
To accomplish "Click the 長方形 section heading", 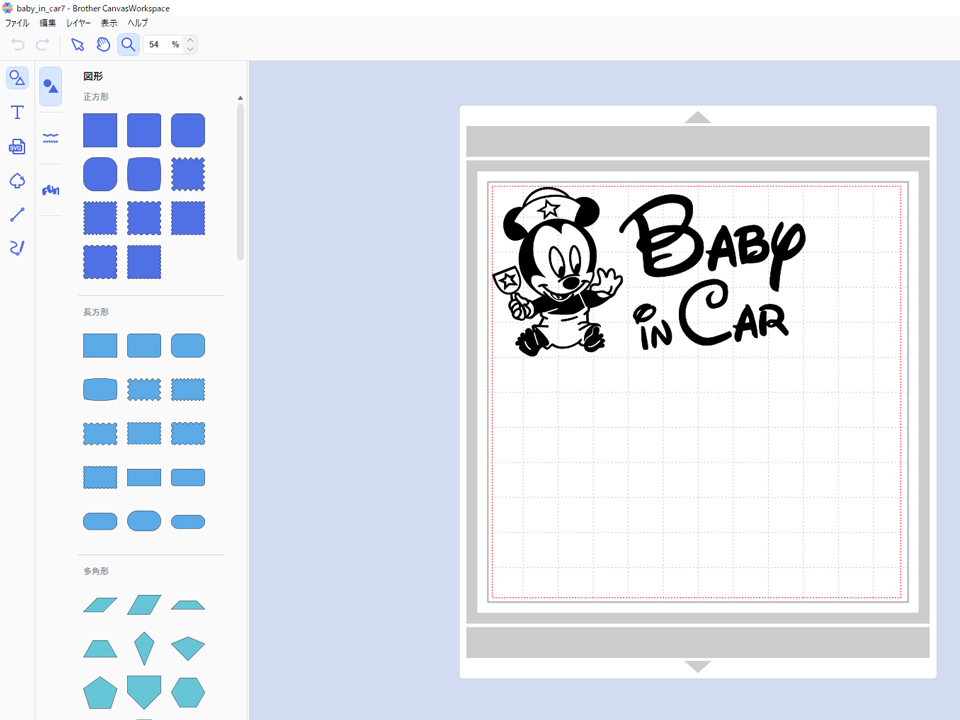I will pos(96,312).
